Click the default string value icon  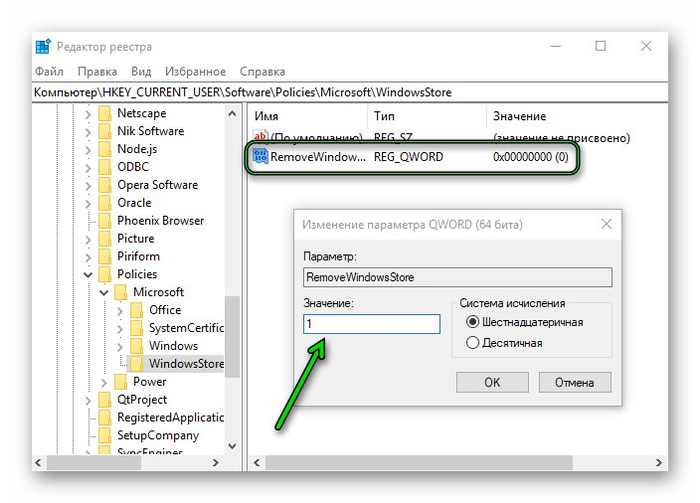coord(260,137)
